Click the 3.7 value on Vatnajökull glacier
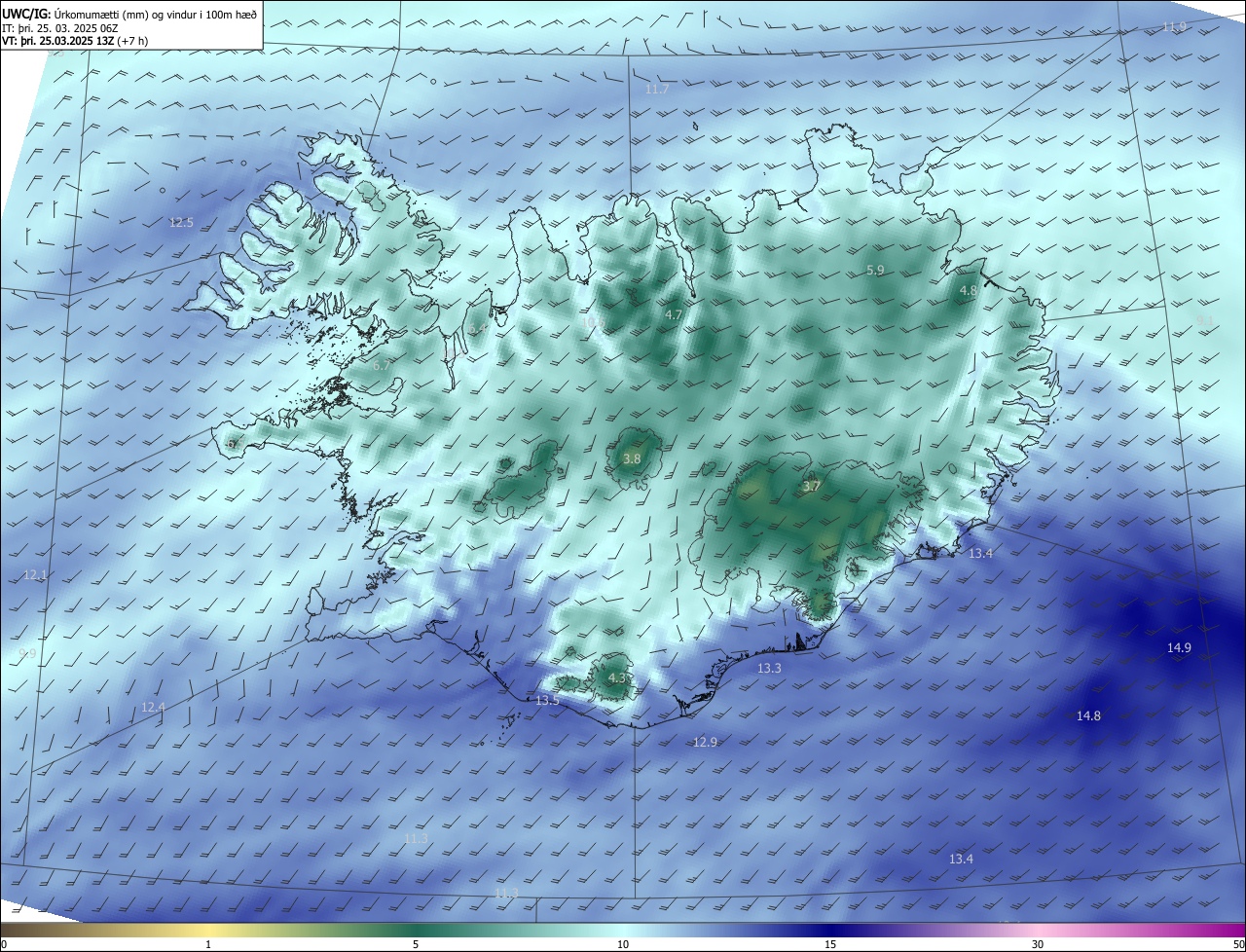The image size is (1246, 952). 812,487
